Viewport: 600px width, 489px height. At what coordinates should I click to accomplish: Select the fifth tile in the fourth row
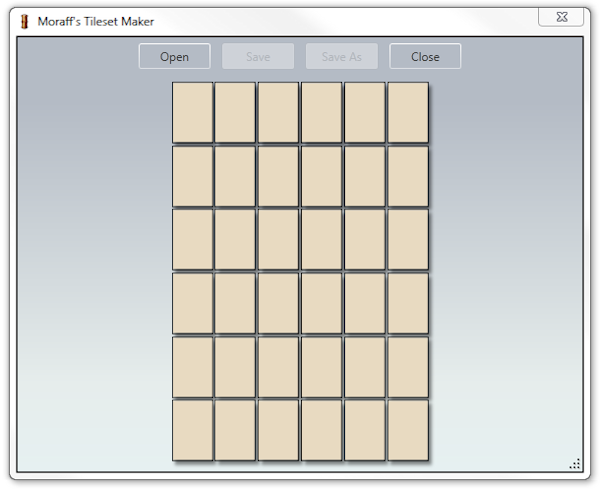[x=365, y=303]
